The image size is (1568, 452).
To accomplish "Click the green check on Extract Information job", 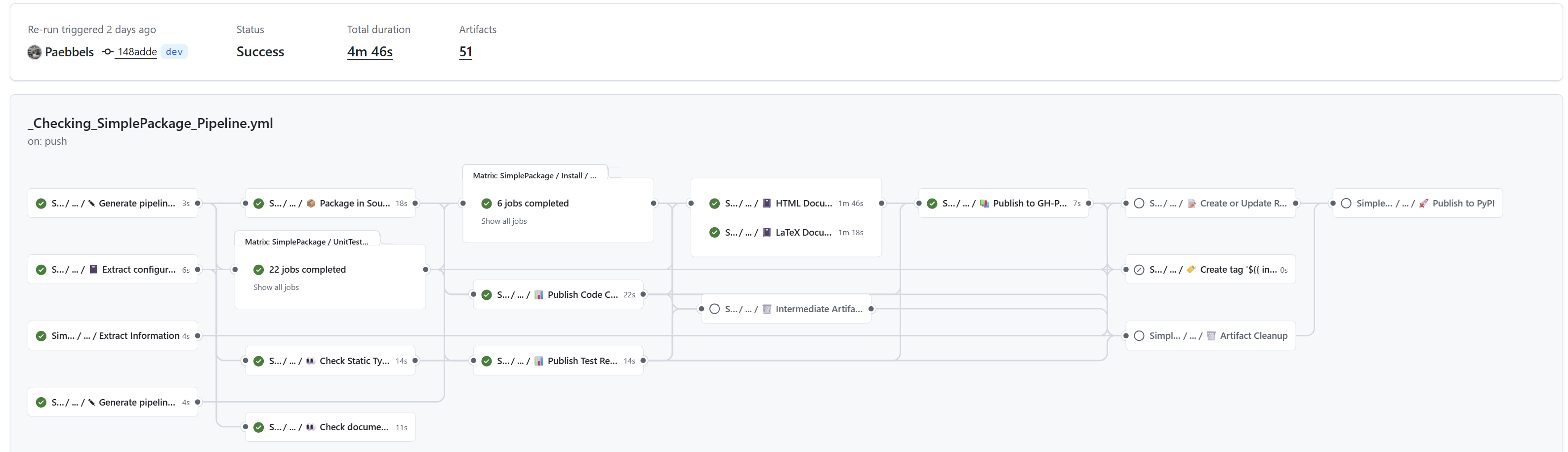I will 41,336.
